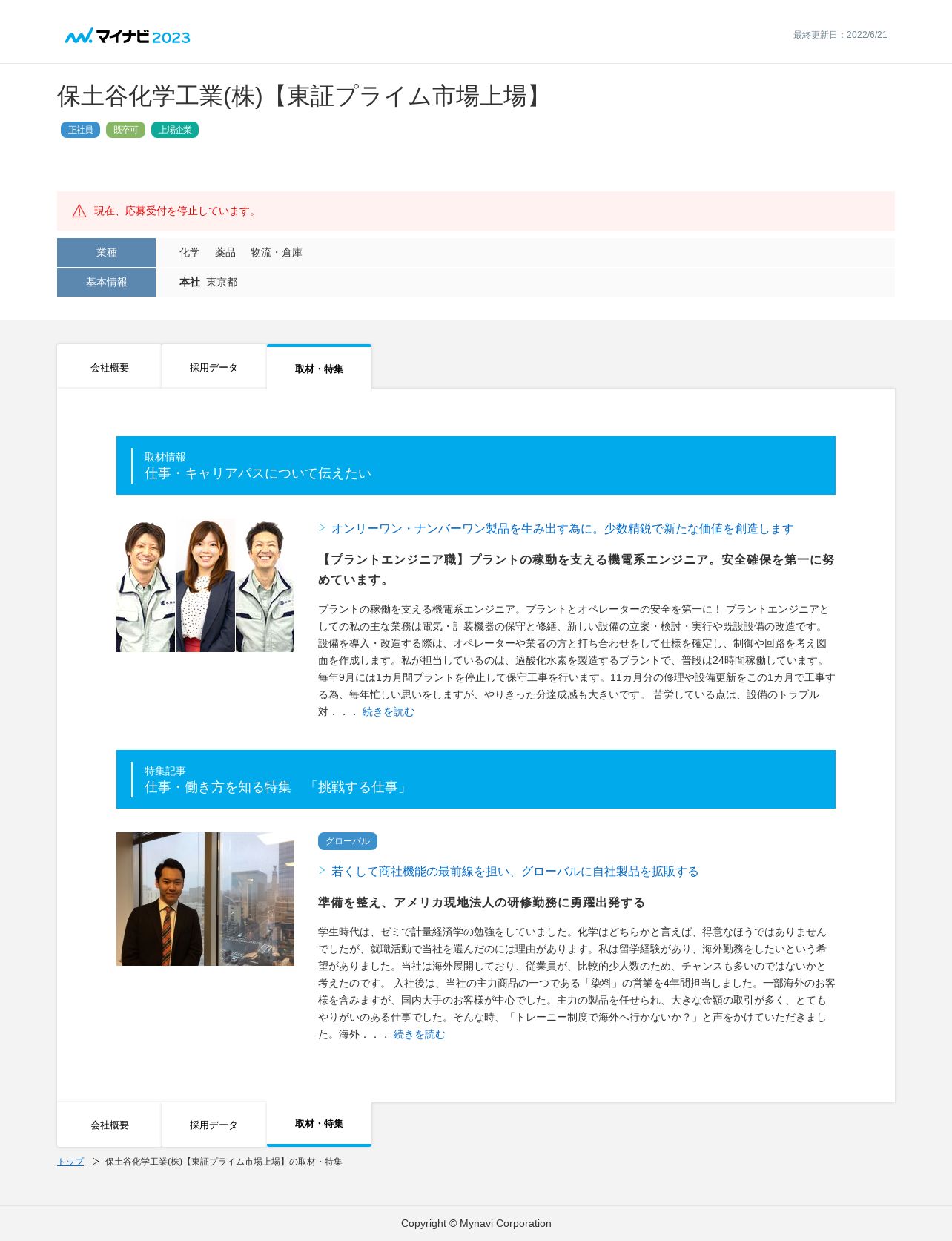This screenshot has width=952, height=1241.
Task: Click 続きを読む for the plant engineer article
Action: pyautogui.click(x=388, y=712)
